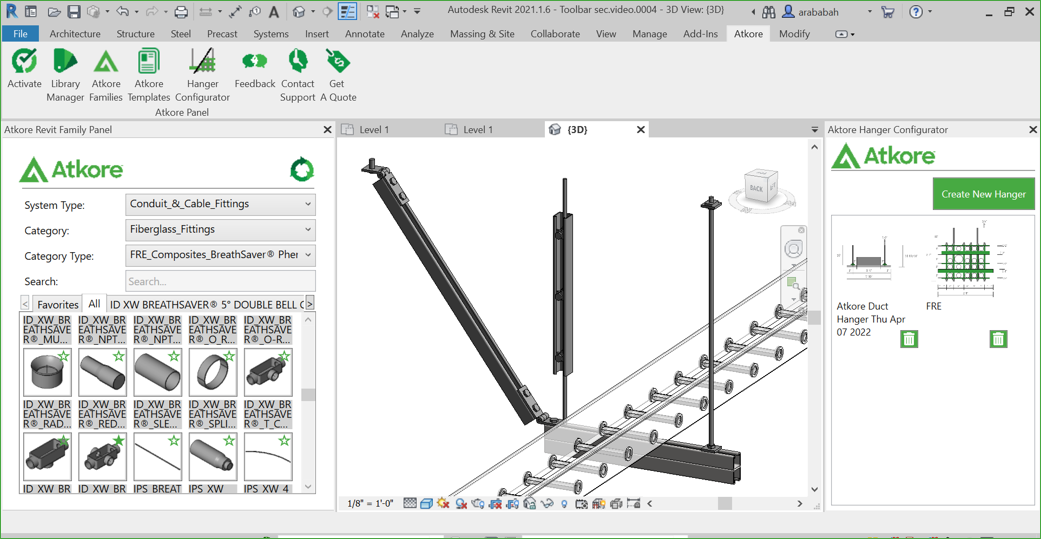
Task: Click the Create New Hanger button
Action: pyautogui.click(x=982, y=194)
